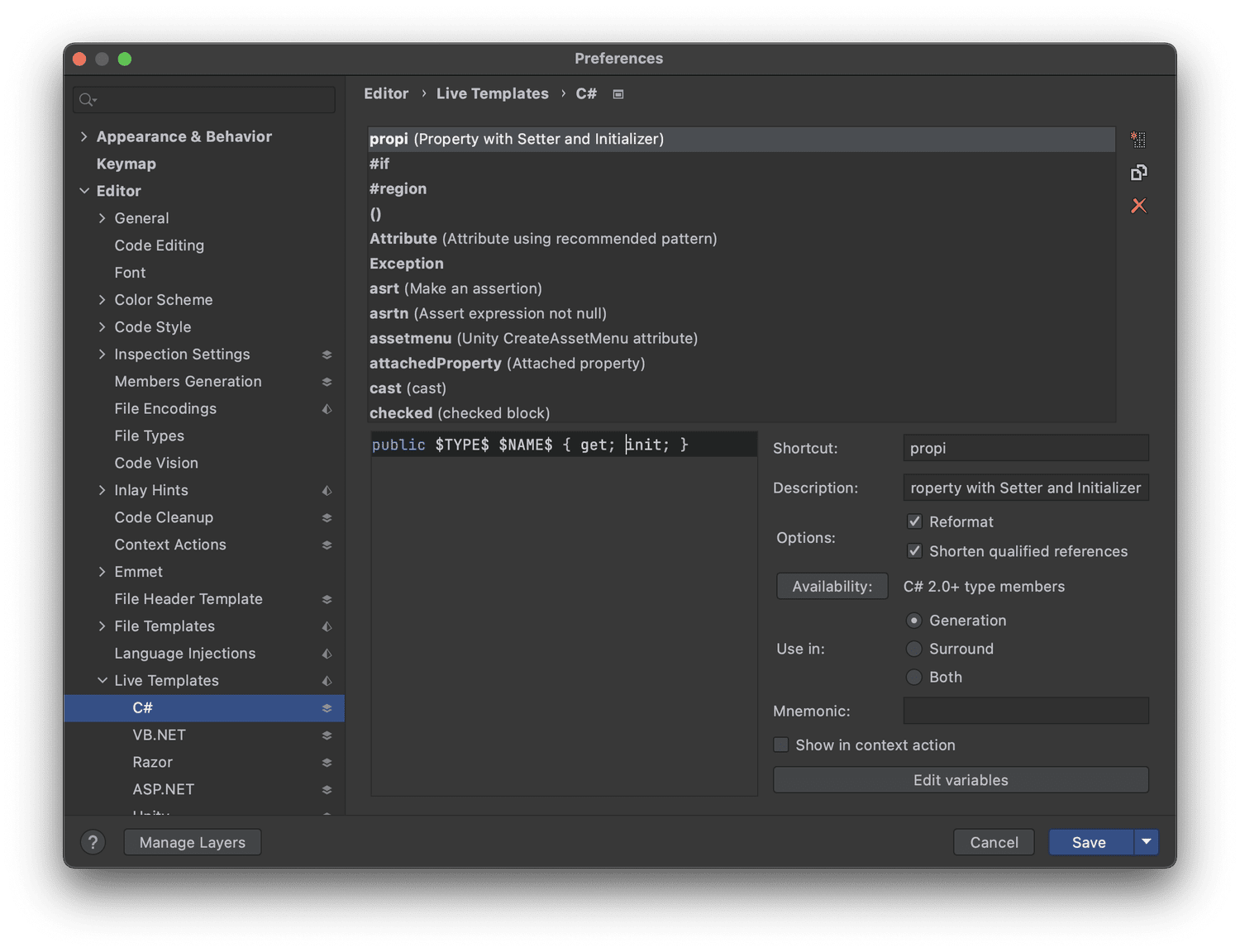Viewport: 1240px width, 952px height.
Task: Click layer icon next to Inspection Settings
Action: (327, 355)
